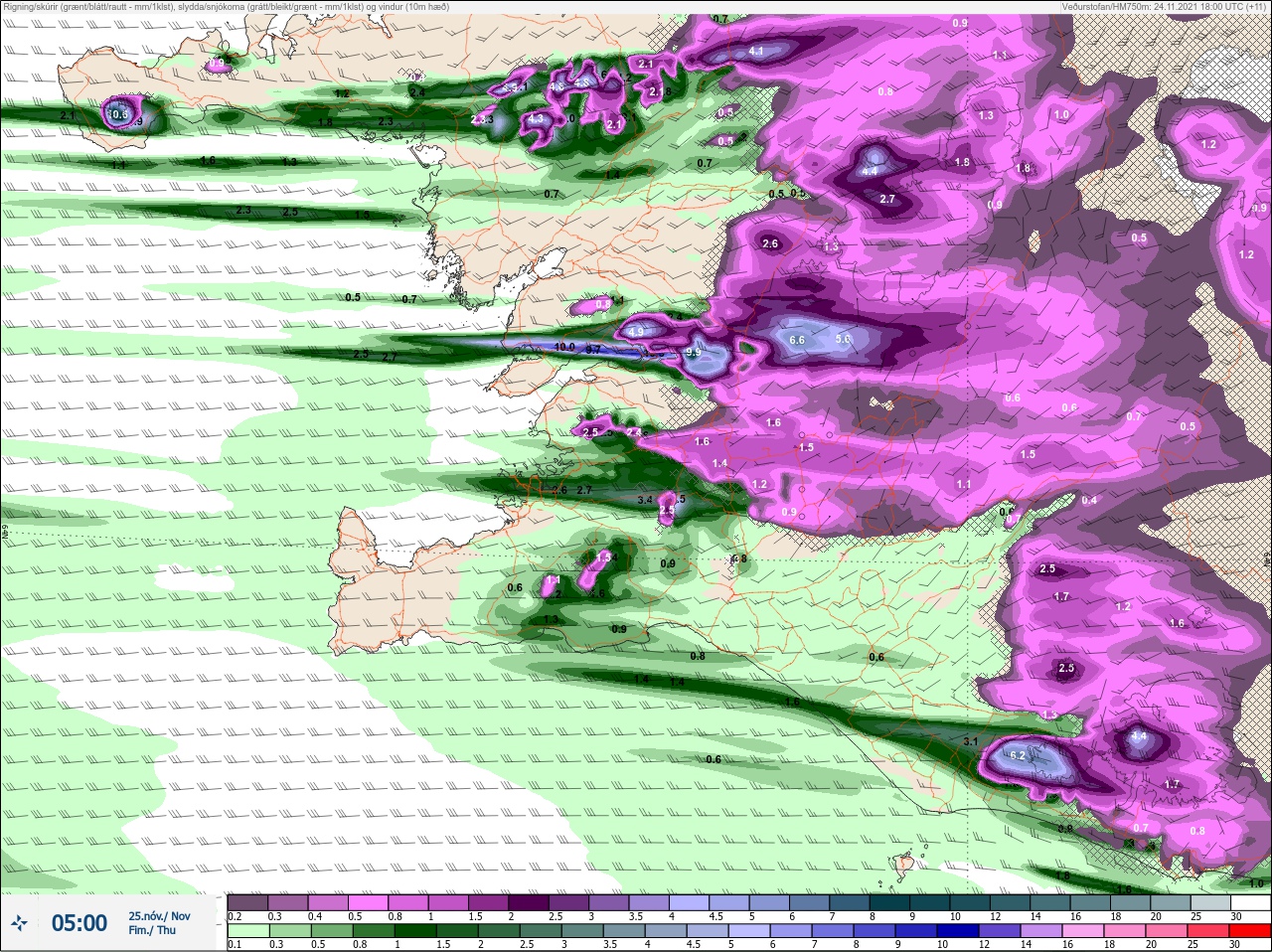Click the 10.0 rain value on the map

[x=565, y=347]
